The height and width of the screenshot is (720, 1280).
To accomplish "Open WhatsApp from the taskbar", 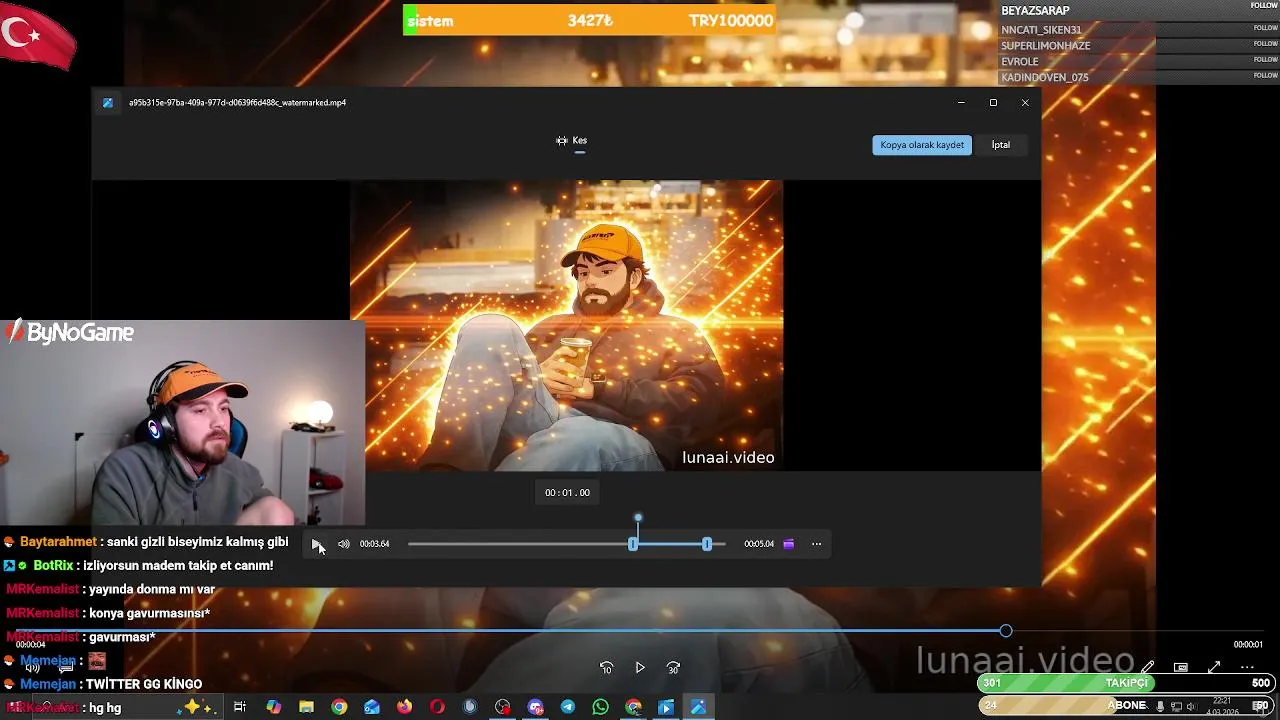I will (600, 707).
